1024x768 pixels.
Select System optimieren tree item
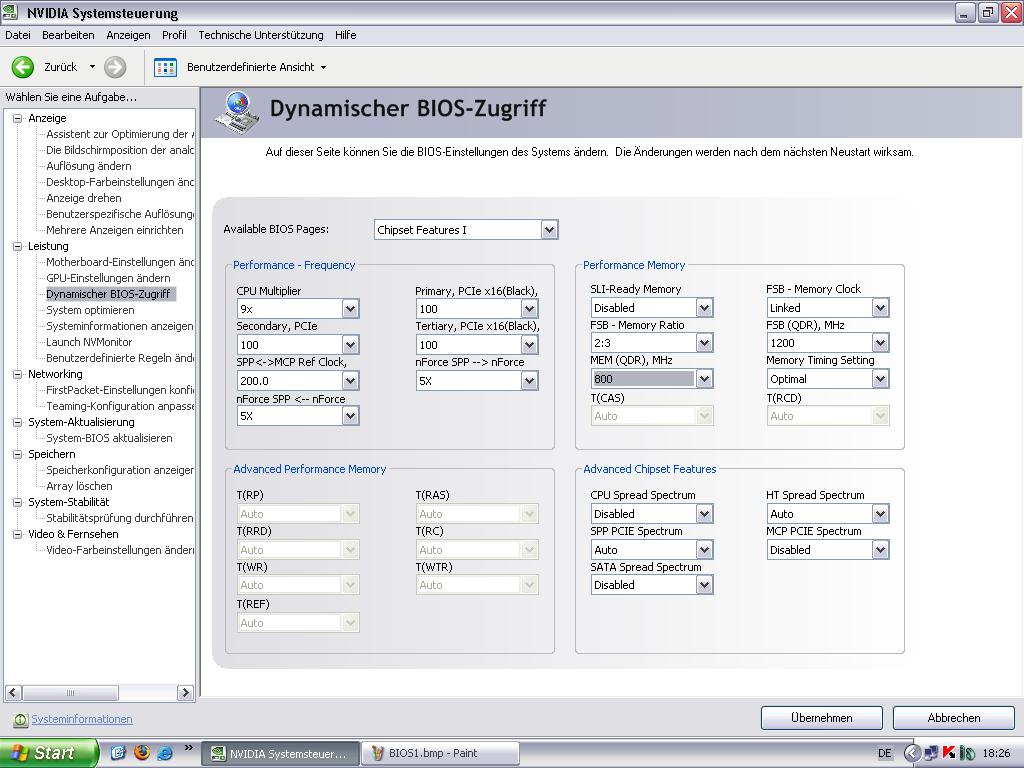[90, 310]
